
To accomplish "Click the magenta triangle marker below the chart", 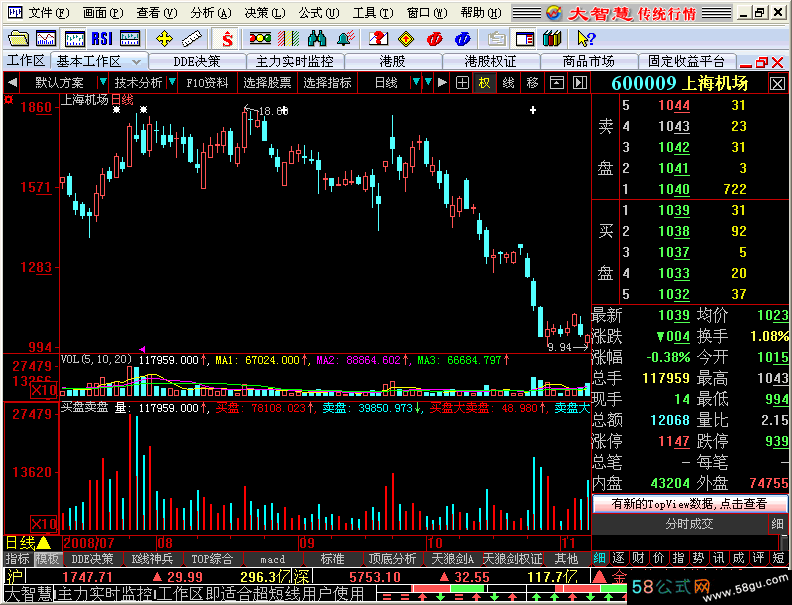I will [x=142, y=349].
